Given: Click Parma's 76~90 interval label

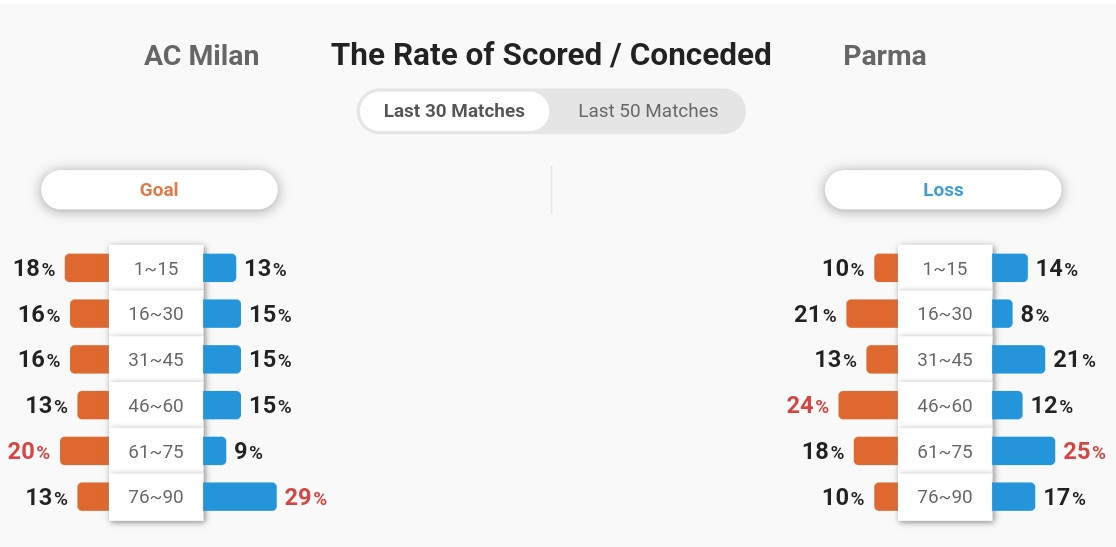Looking at the screenshot, I should [x=945, y=496].
